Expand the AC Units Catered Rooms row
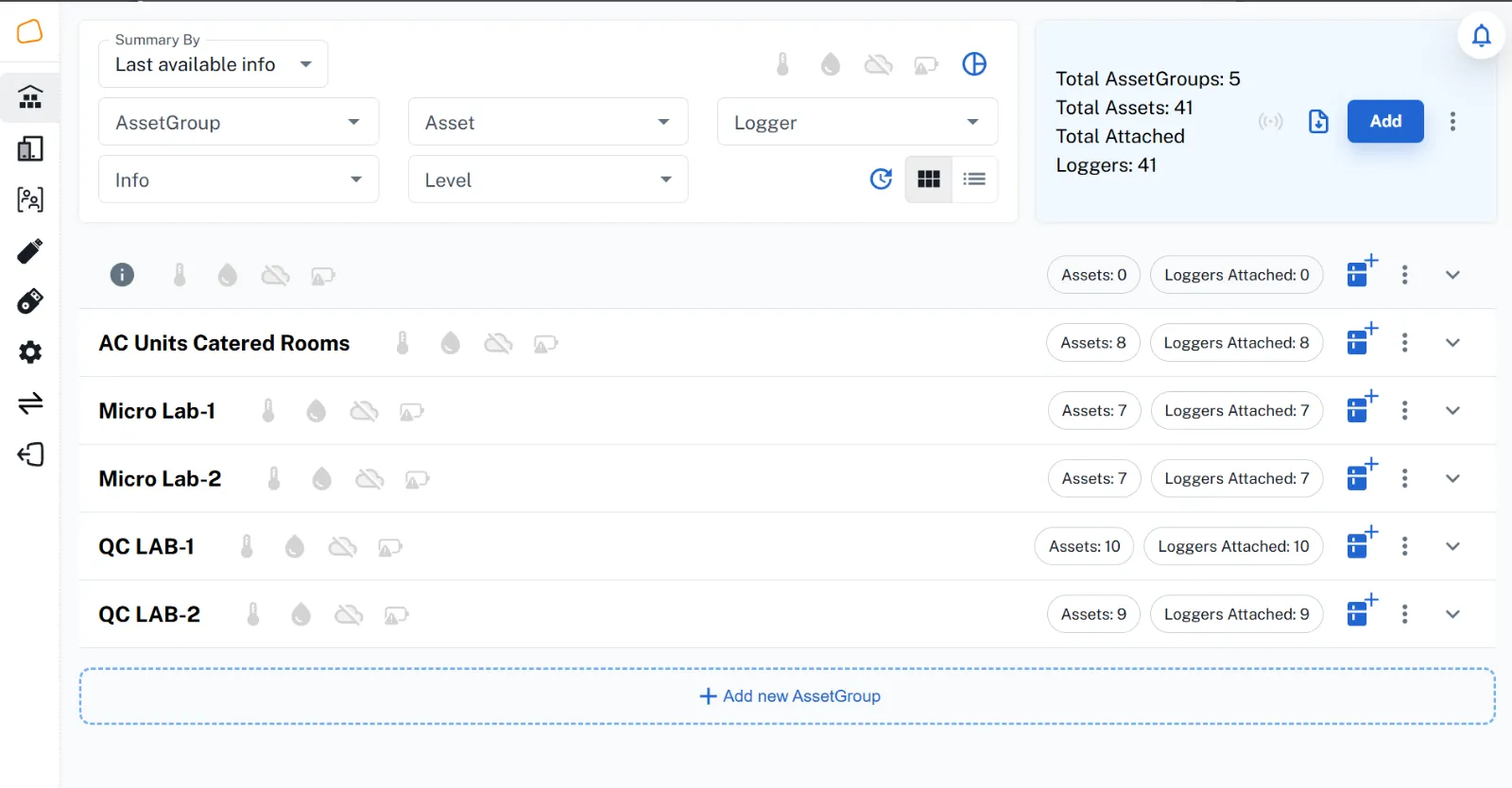 click(1452, 342)
